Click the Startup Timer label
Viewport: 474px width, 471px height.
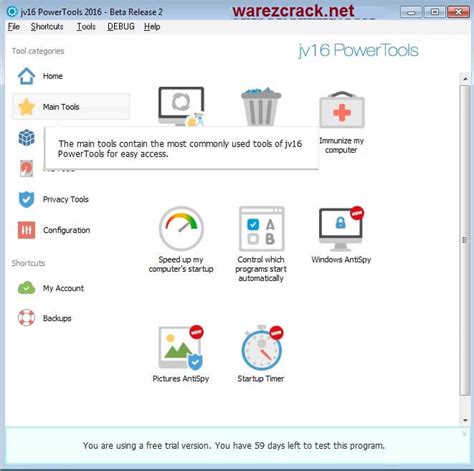pyautogui.click(x=261, y=379)
